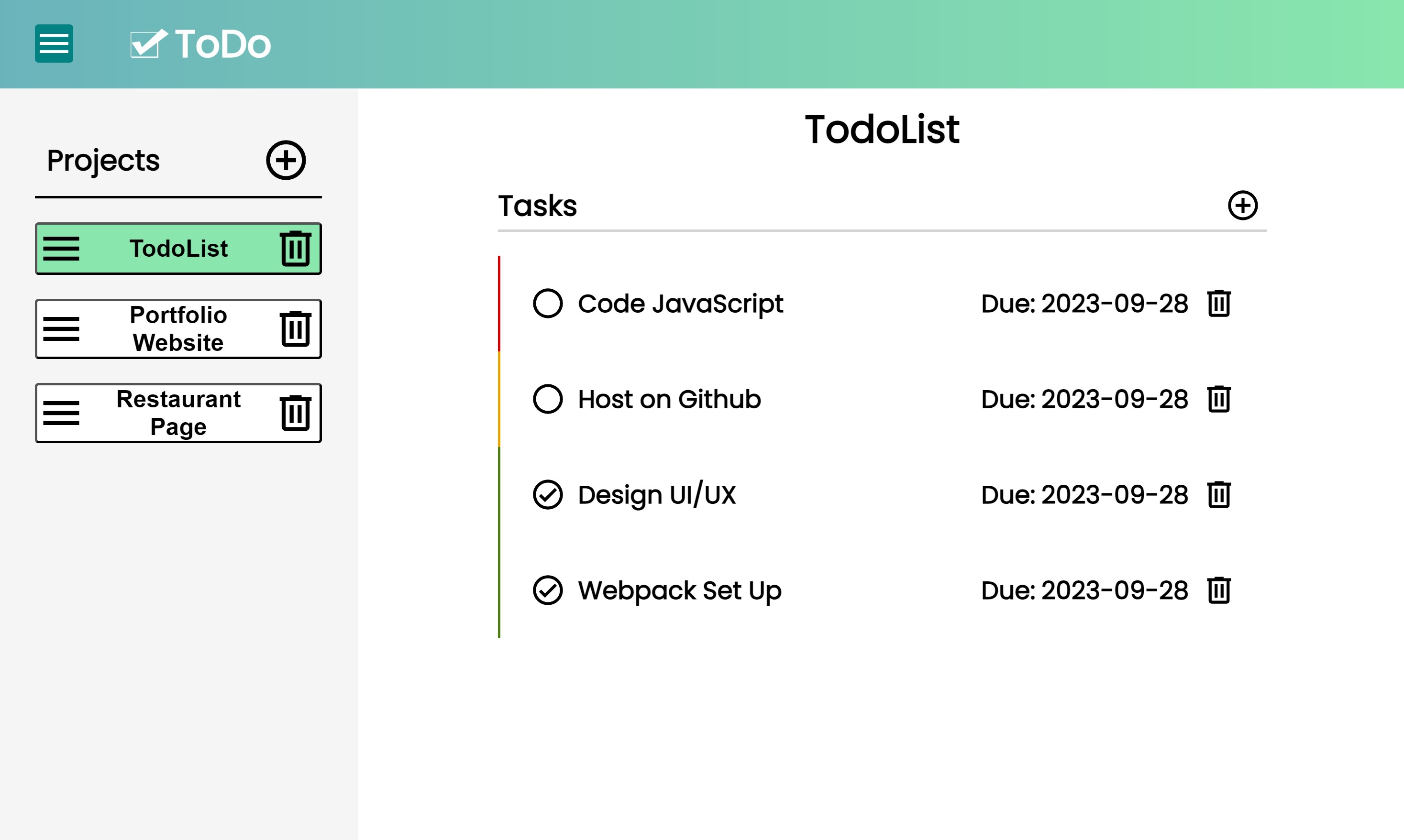
Task: Mark Host on Github as complete
Action: 548,399
